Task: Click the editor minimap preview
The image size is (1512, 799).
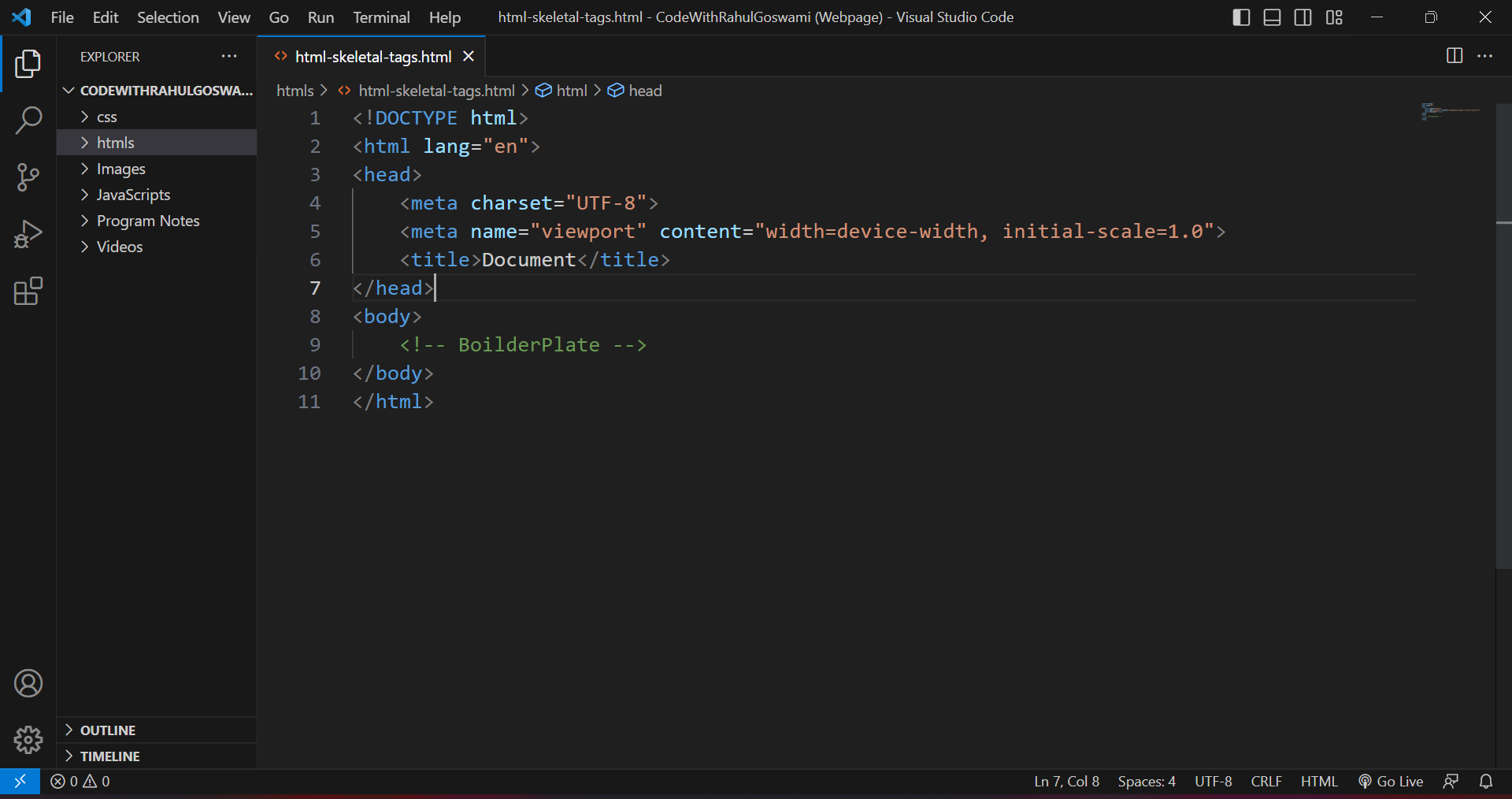Action: 1450,111
